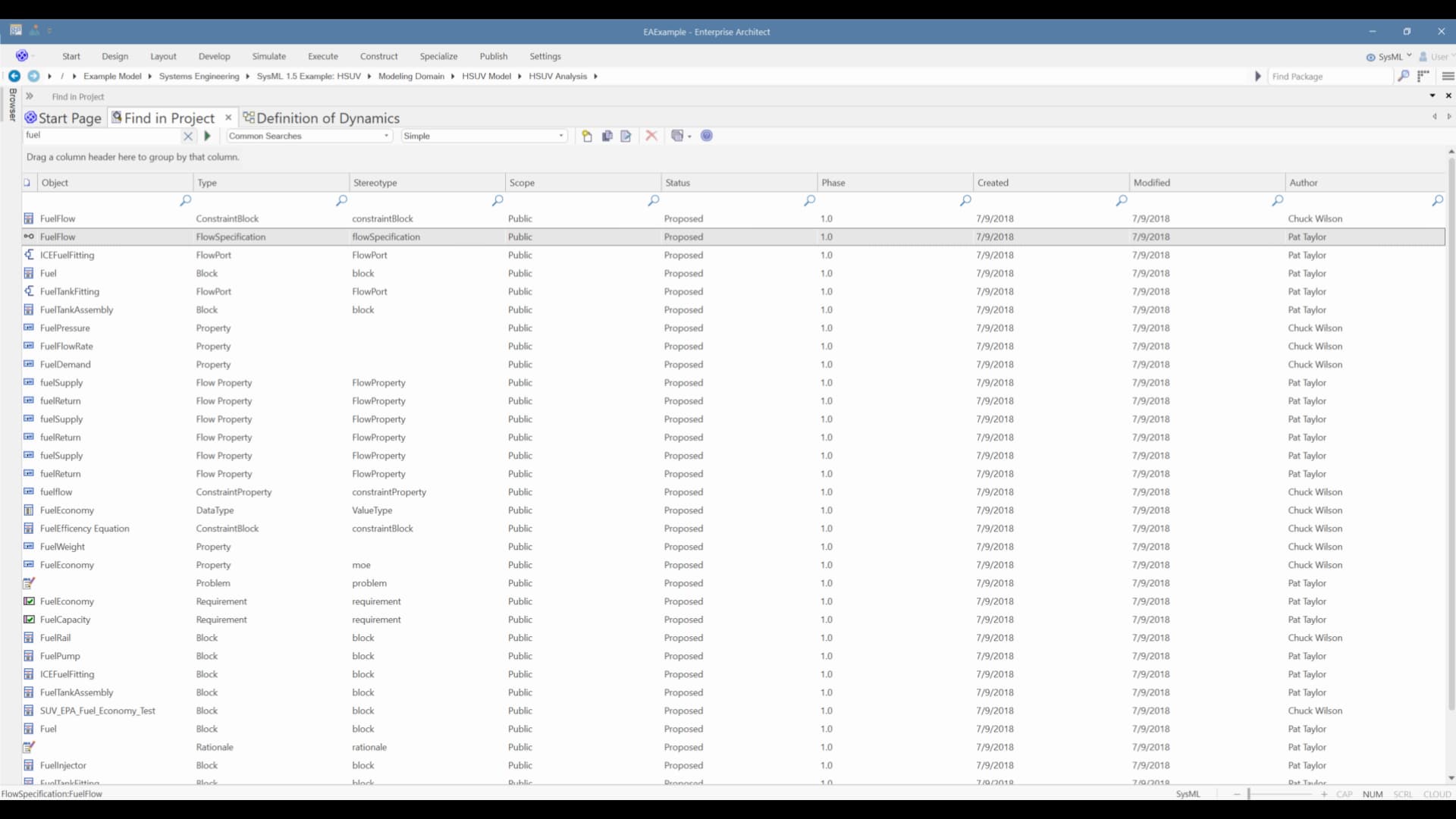The width and height of the screenshot is (1456, 819).
Task: Select the SUV_EPA_Fuel_Economy_Test row
Action: pyautogui.click(x=733, y=711)
